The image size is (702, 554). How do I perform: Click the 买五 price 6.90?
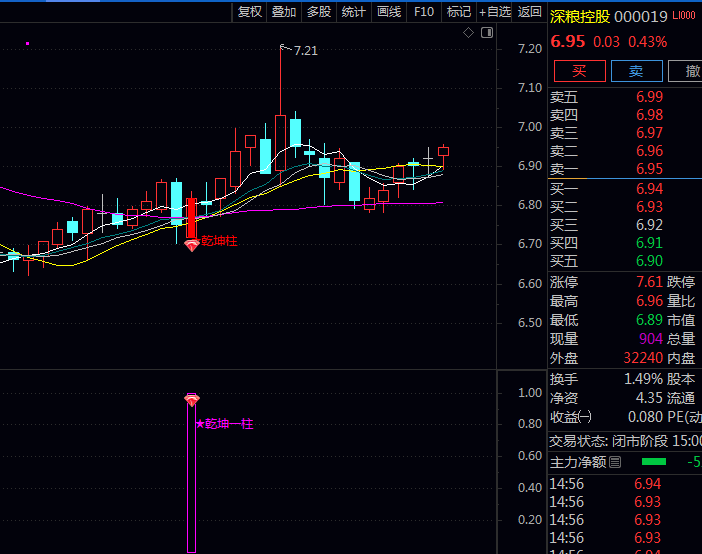tap(649, 260)
